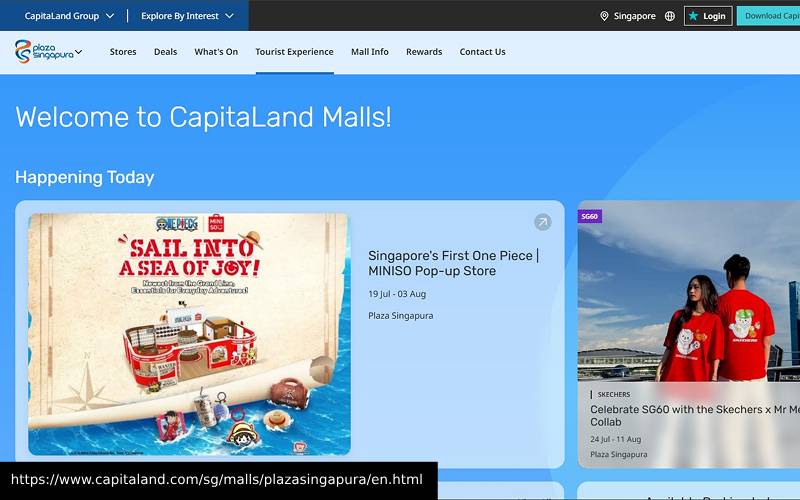The width and height of the screenshot is (800, 500).
Task: Open the mall switcher chevron beside the logo
Action: (79, 52)
